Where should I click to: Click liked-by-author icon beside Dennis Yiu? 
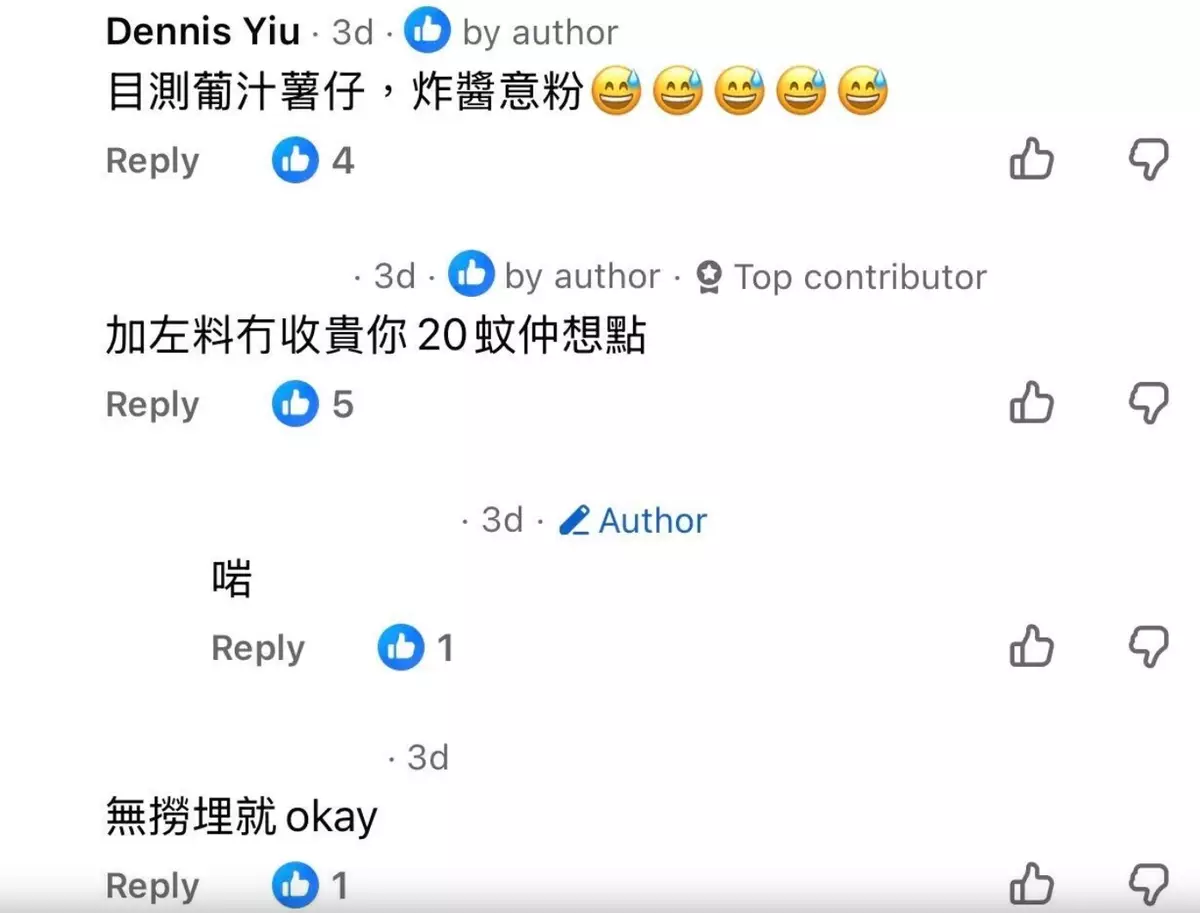point(427,32)
